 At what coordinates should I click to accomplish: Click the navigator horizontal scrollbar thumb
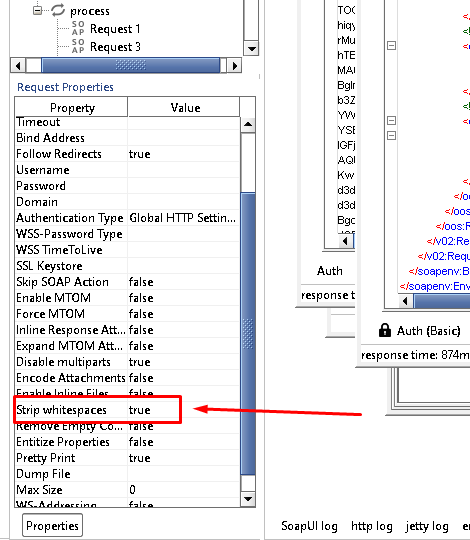point(130,65)
